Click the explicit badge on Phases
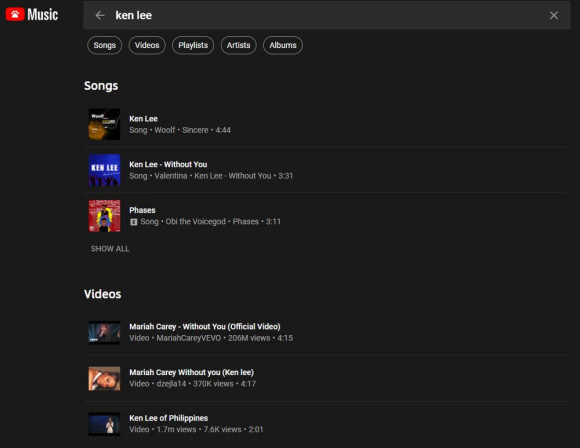 click(x=134, y=222)
